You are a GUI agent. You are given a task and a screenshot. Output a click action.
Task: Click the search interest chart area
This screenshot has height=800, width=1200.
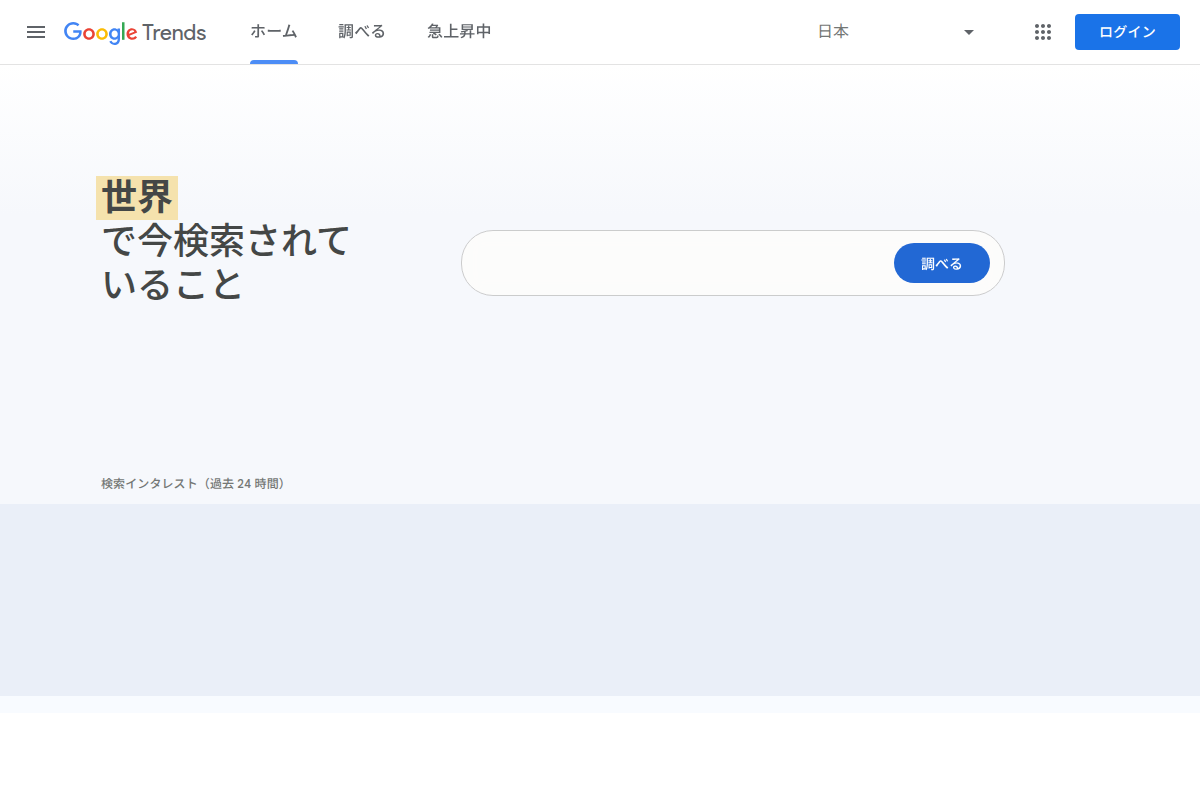point(600,600)
